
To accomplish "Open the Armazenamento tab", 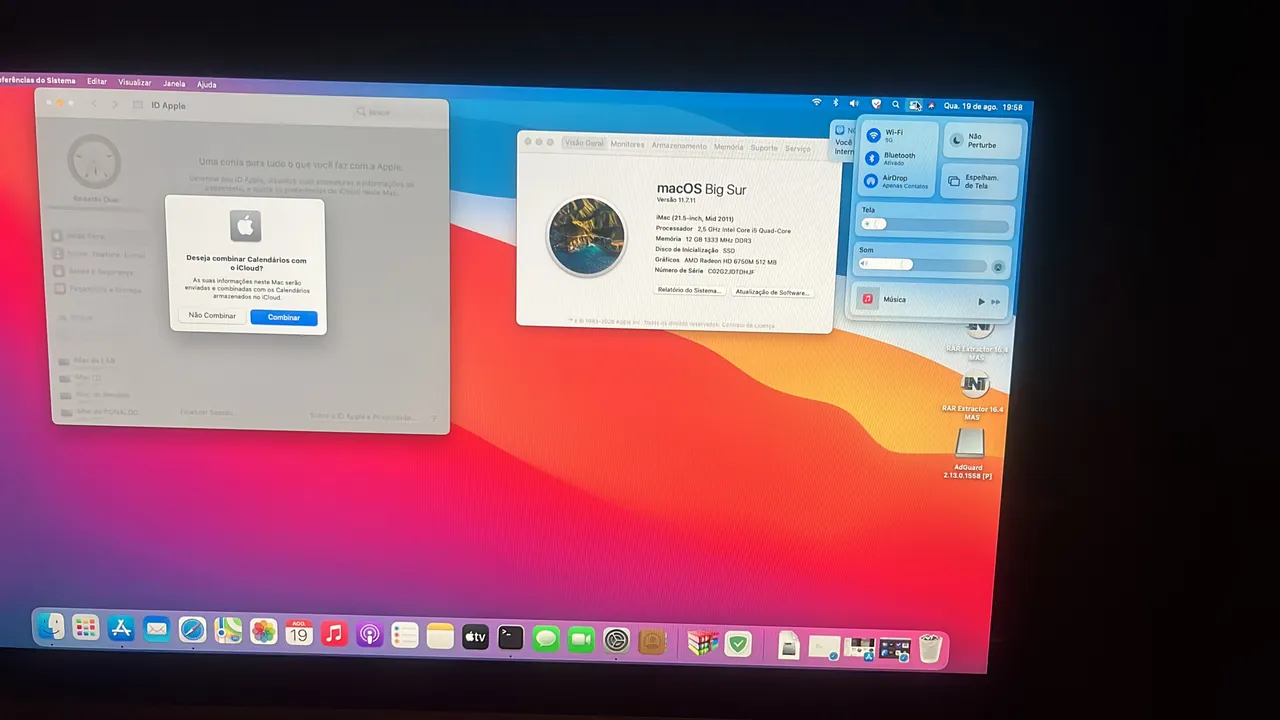I will (x=679, y=146).
